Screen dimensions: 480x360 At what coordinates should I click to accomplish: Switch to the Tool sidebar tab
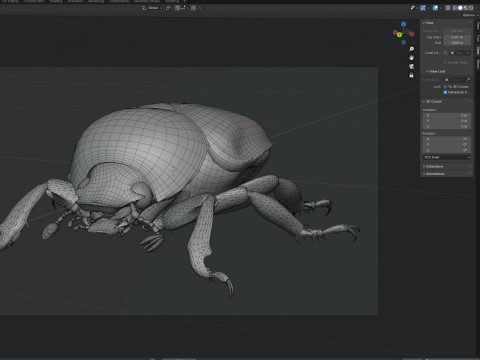[478, 39]
